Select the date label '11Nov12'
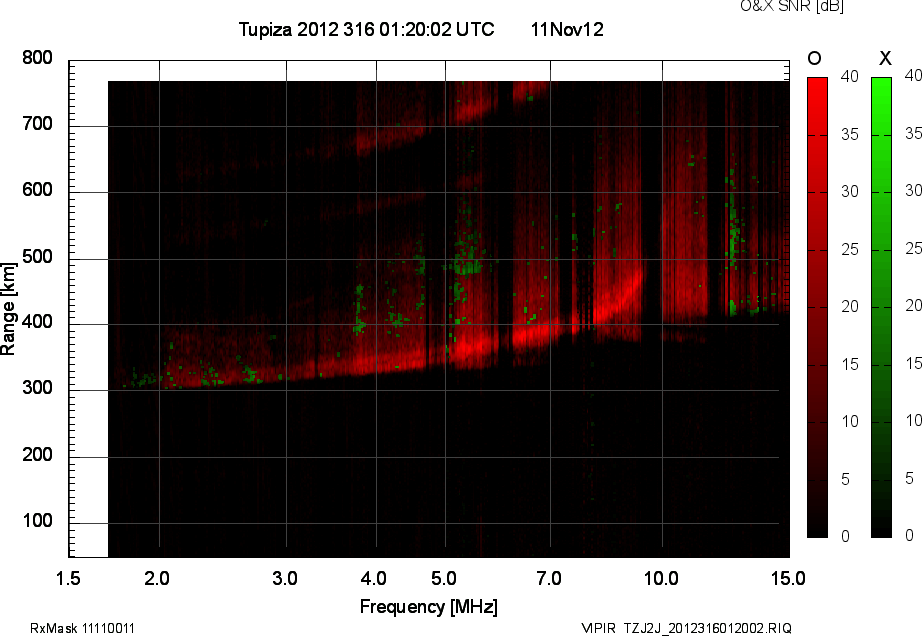Screen dimensions: 922x636 point(567,29)
